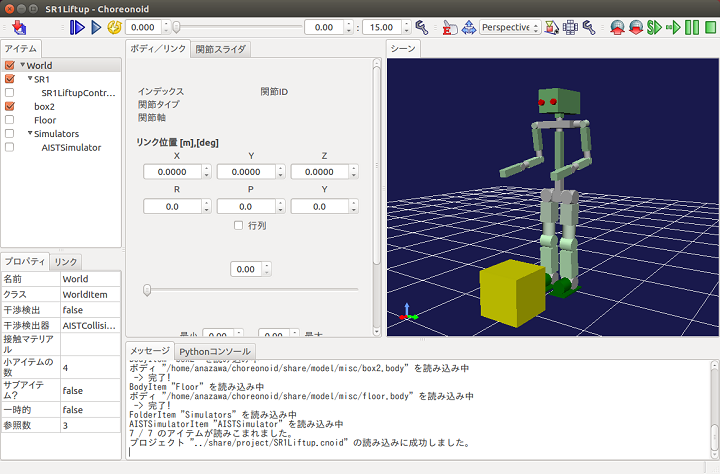Click the blue view-mode arrows icon
The image size is (720, 474).
click(469, 27)
